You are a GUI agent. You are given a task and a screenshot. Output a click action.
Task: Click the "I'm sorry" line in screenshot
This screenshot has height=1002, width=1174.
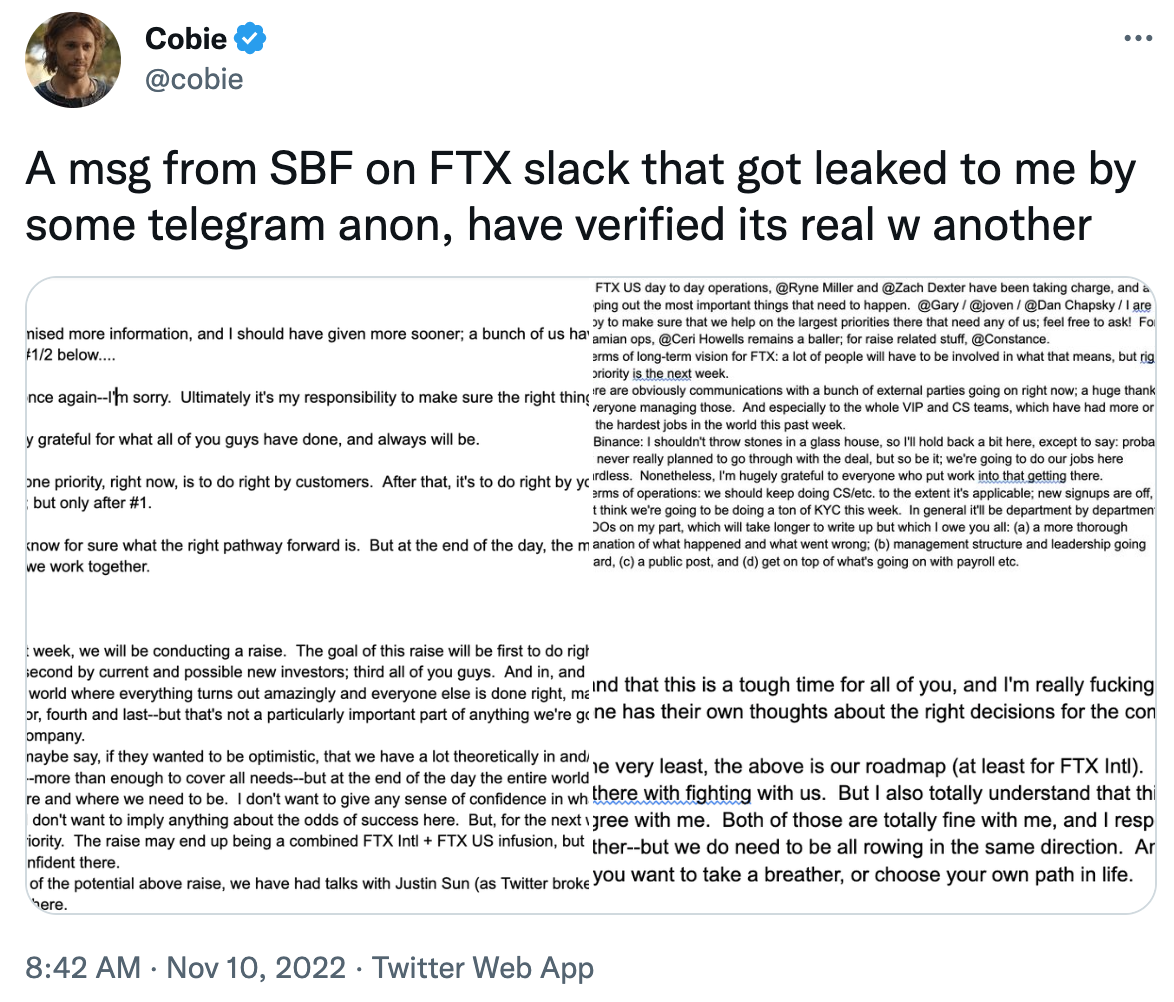150,397
